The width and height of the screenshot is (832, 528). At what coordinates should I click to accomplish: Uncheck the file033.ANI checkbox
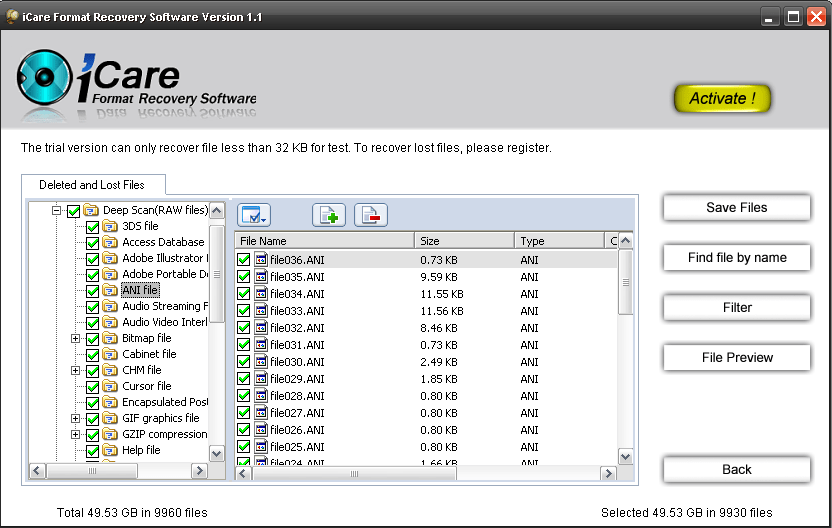[244, 310]
